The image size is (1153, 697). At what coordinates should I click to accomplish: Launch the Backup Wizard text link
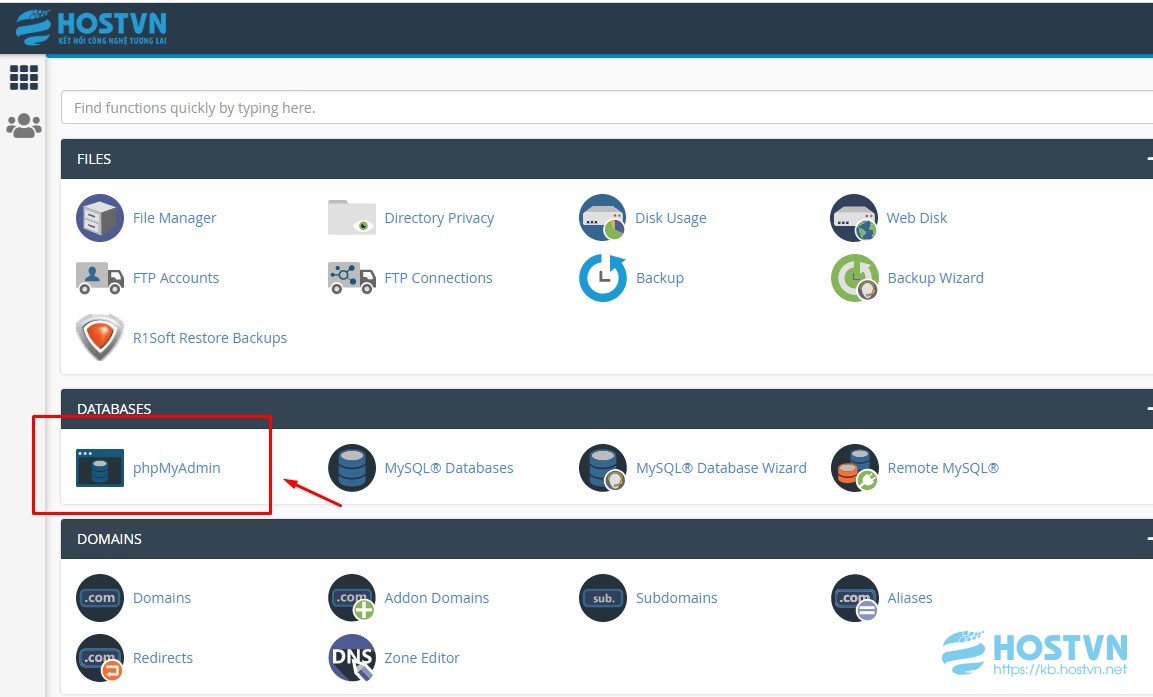tap(935, 278)
